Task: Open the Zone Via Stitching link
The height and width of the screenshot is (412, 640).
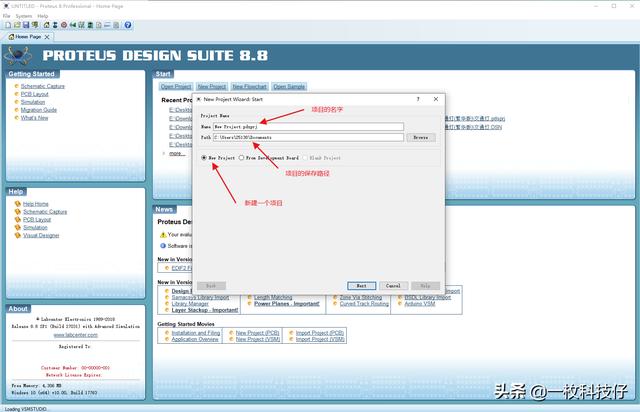Action: pyautogui.click(x=361, y=297)
